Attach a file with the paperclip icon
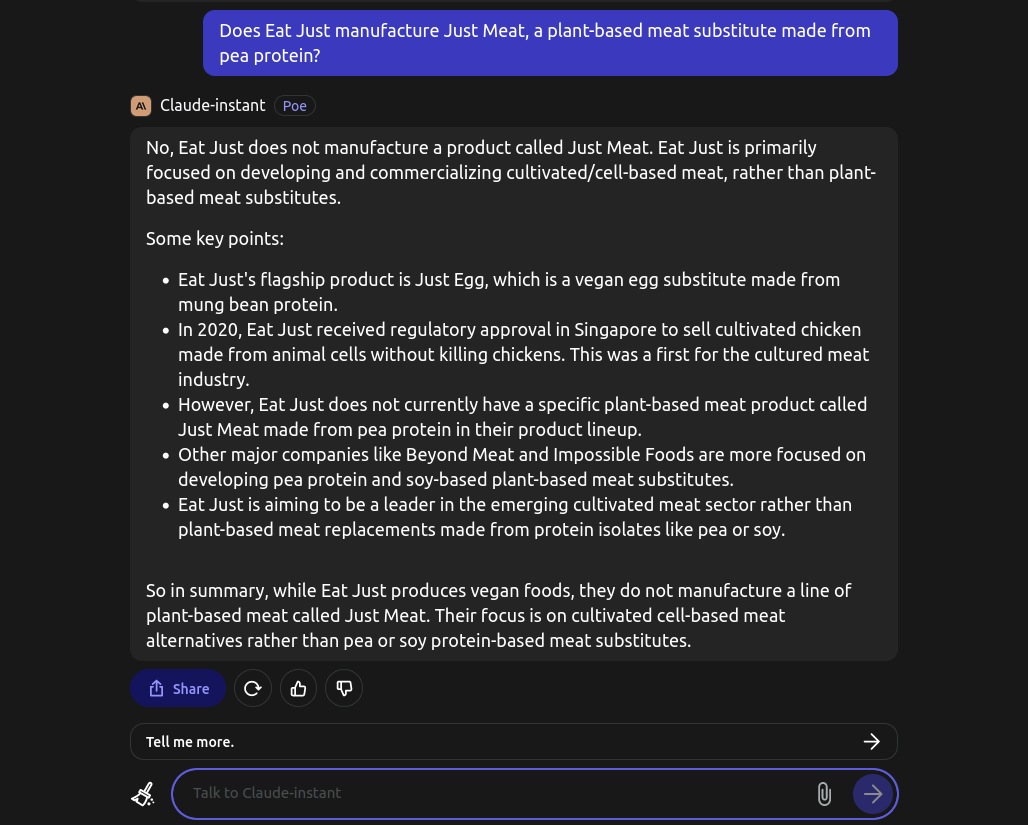1028x825 pixels. (x=824, y=794)
